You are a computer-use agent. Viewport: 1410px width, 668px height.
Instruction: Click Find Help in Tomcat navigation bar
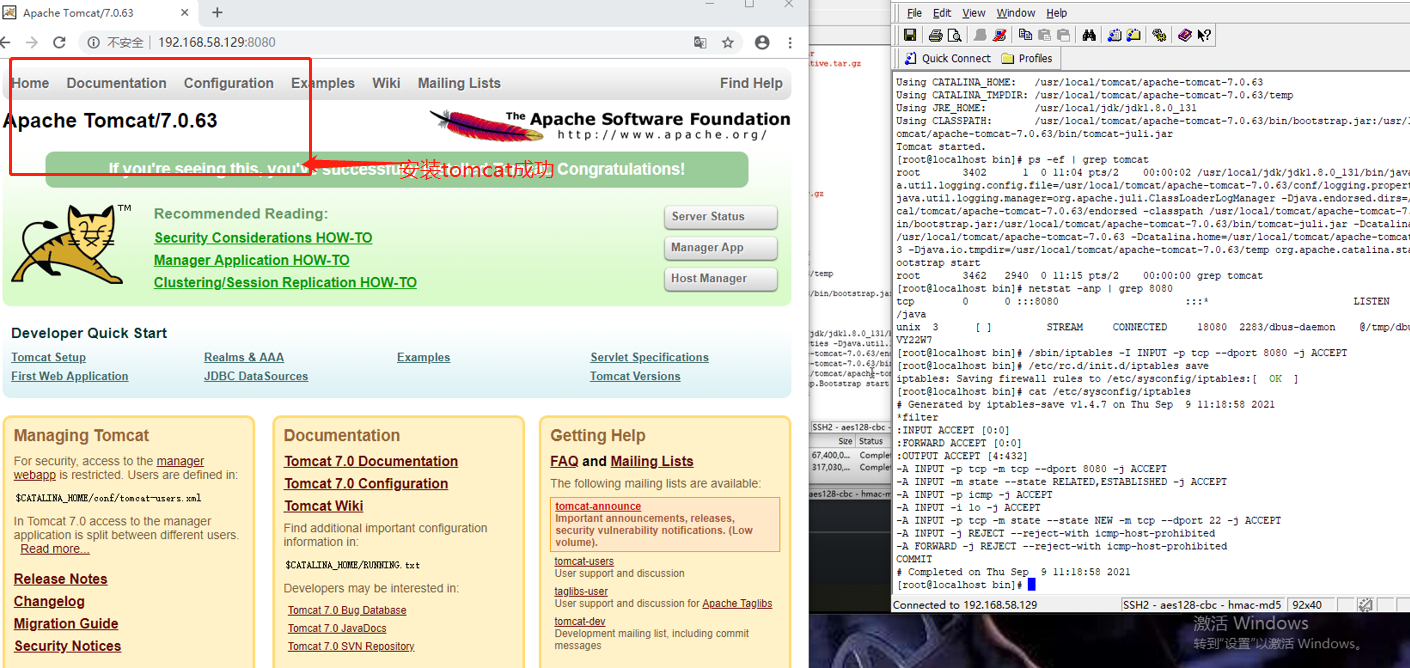tap(751, 83)
